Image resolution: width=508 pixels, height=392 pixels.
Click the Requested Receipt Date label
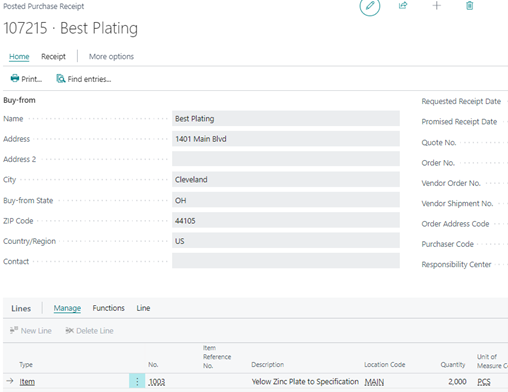[461, 101]
